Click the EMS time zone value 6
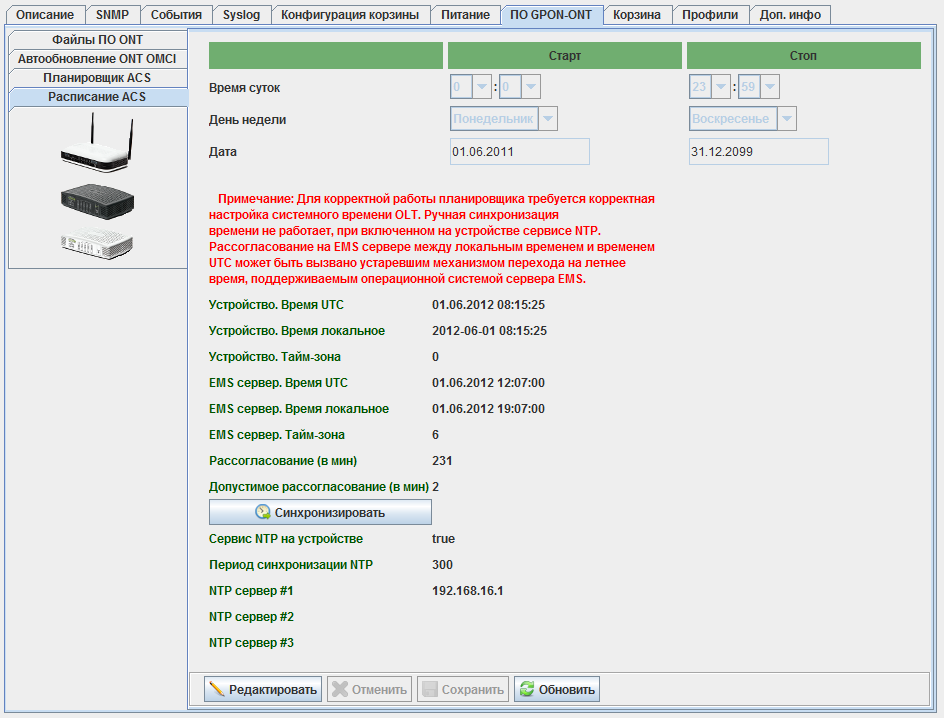The image size is (944, 718). tap(435, 435)
